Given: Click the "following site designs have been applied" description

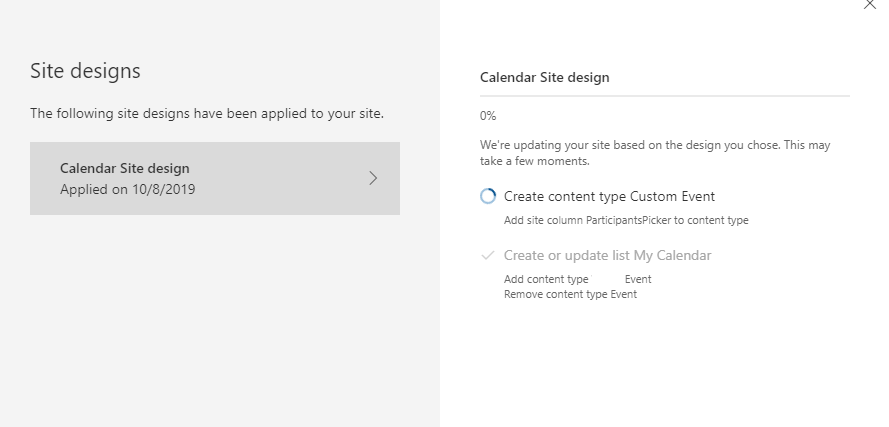Looking at the screenshot, I should 206,113.
